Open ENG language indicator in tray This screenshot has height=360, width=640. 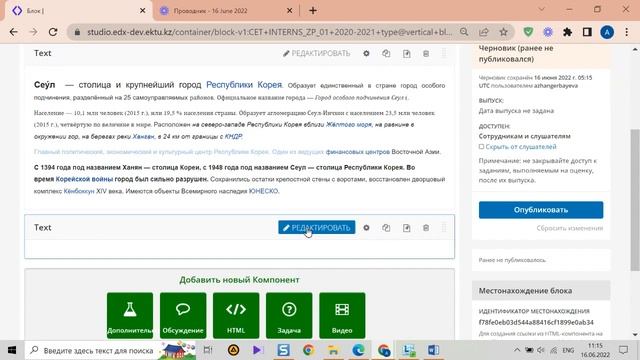[568, 350]
